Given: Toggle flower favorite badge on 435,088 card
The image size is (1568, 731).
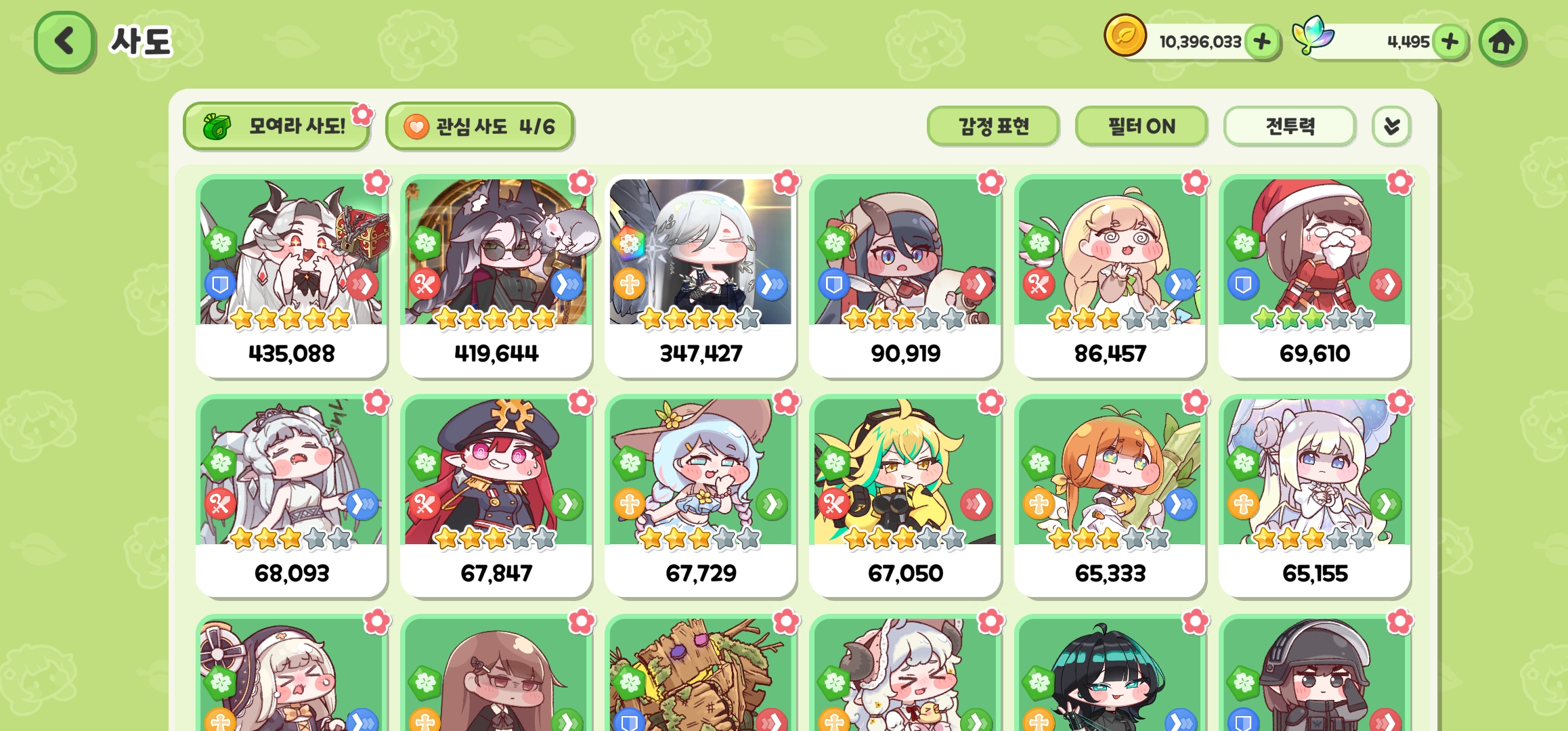Looking at the screenshot, I should tap(376, 182).
